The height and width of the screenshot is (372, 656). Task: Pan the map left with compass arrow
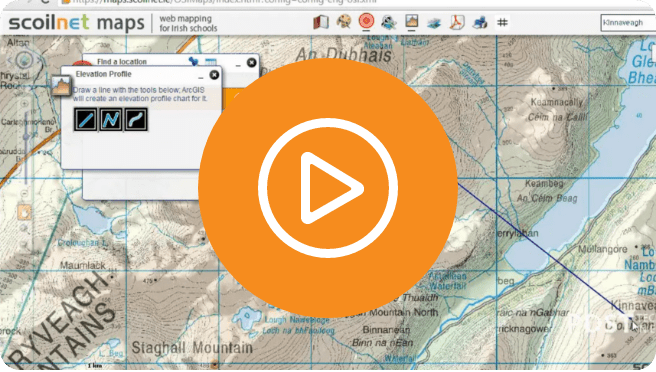click(x=10, y=61)
